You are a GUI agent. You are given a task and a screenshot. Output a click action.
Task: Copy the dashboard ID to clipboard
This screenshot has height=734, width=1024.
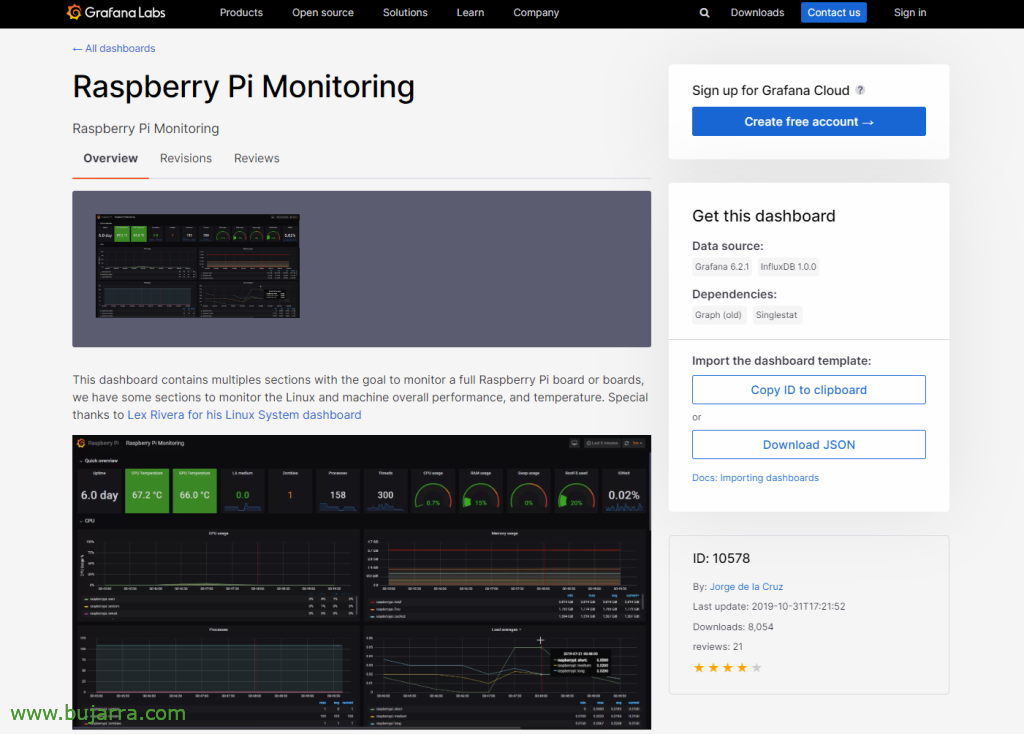pos(808,390)
